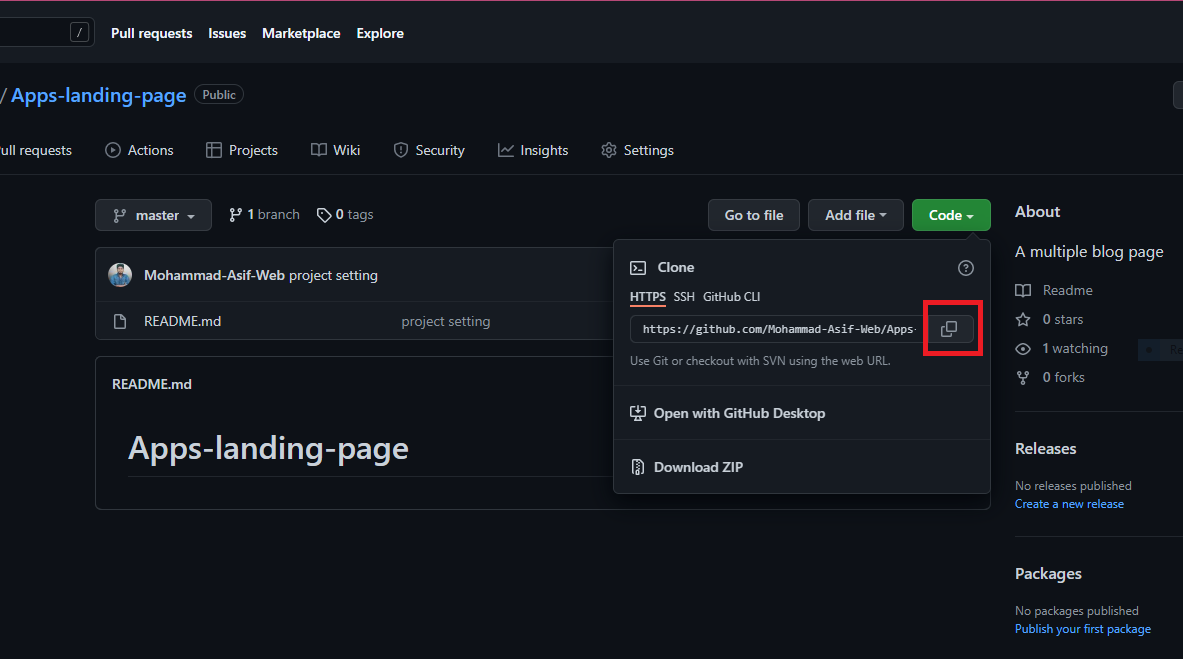Copy the HTTPS clone URL
The width and height of the screenshot is (1183, 659).
point(949,329)
